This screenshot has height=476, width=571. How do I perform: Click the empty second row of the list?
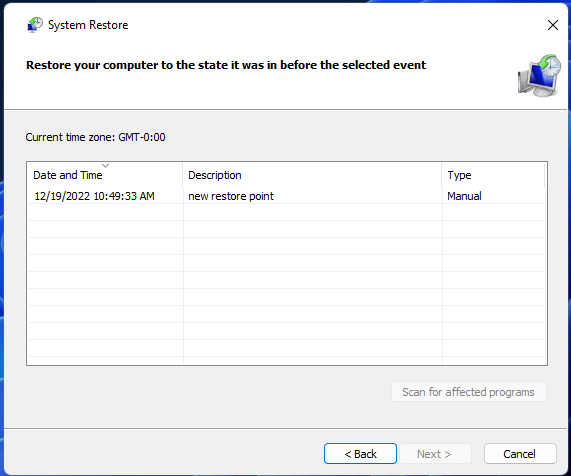pos(287,212)
